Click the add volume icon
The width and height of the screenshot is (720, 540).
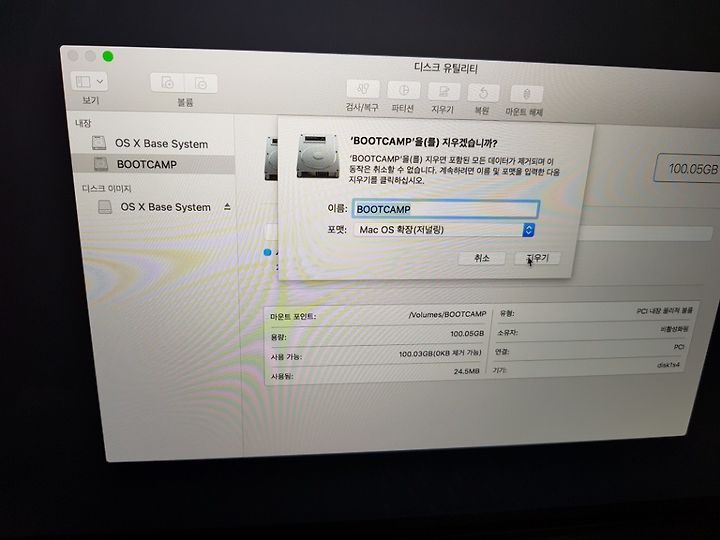pyautogui.click(x=167, y=83)
